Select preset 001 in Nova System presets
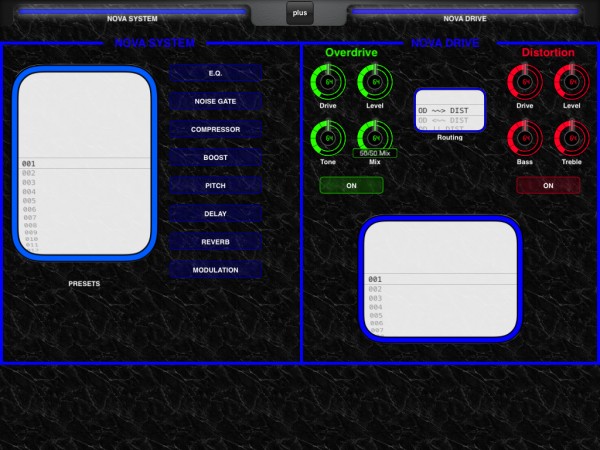600x450 pixels. (84, 163)
